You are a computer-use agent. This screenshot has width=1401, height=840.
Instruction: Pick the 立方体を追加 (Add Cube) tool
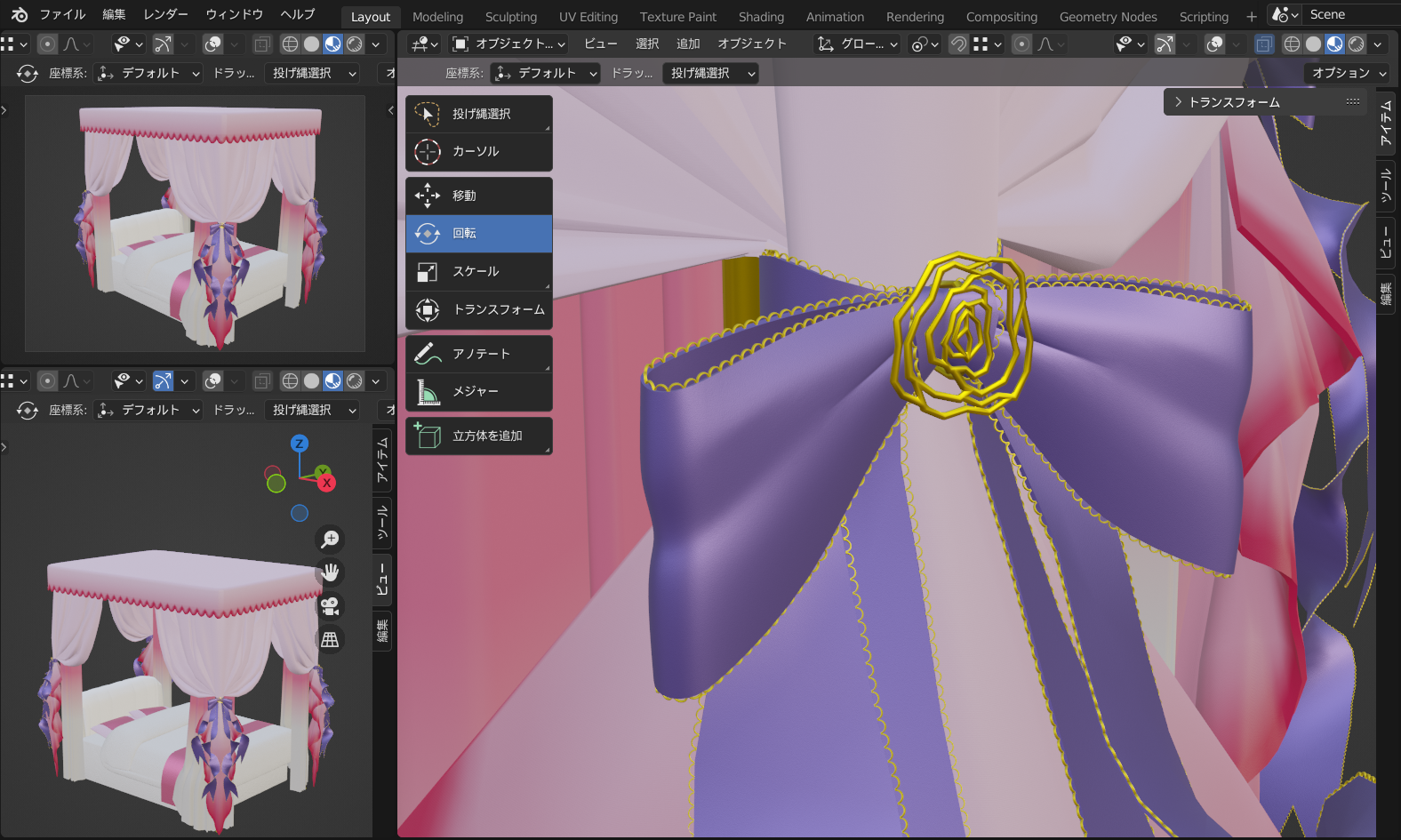pyautogui.click(x=478, y=436)
